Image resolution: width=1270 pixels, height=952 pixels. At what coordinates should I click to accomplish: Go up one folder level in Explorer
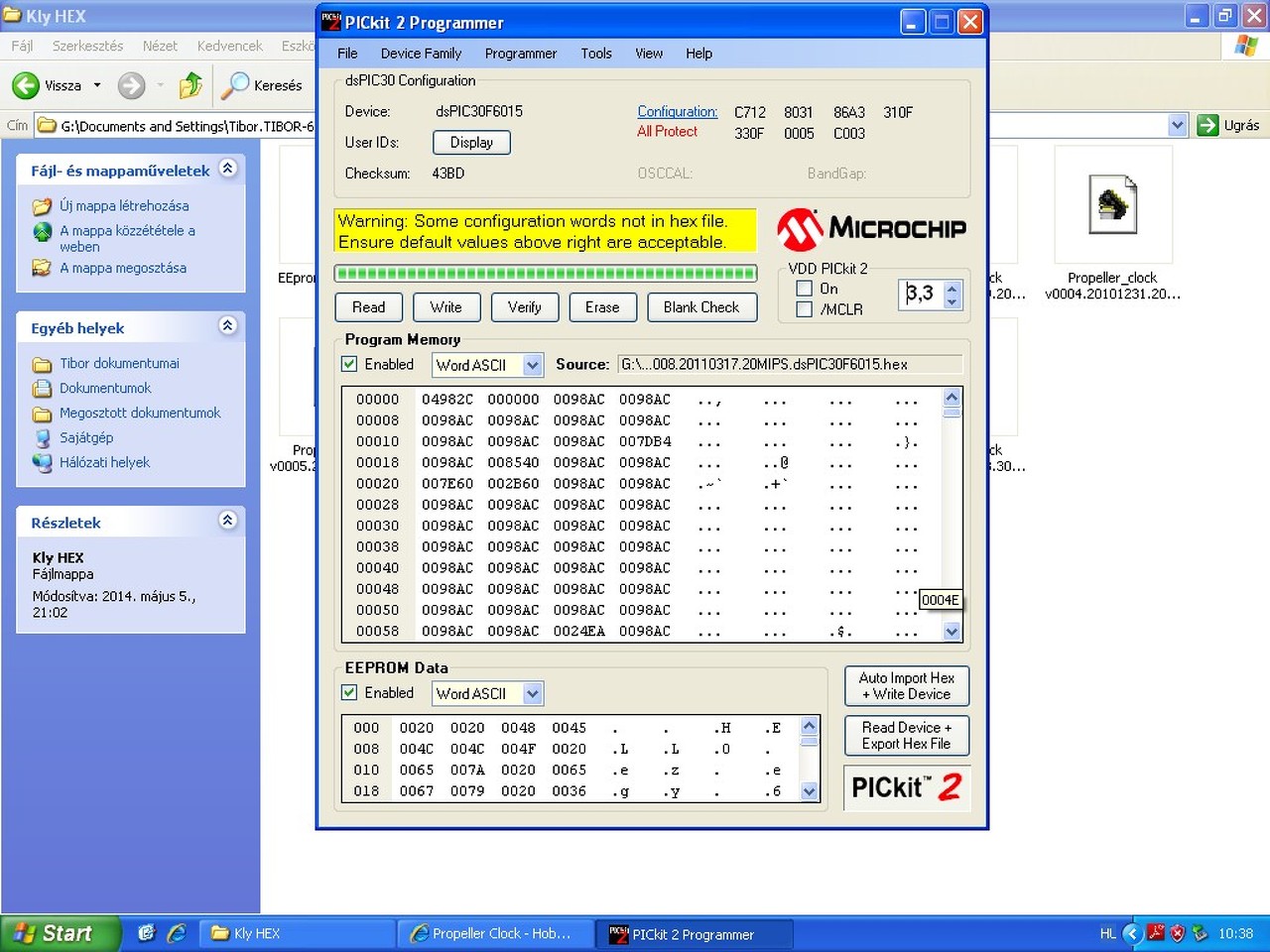pos(190,86)
